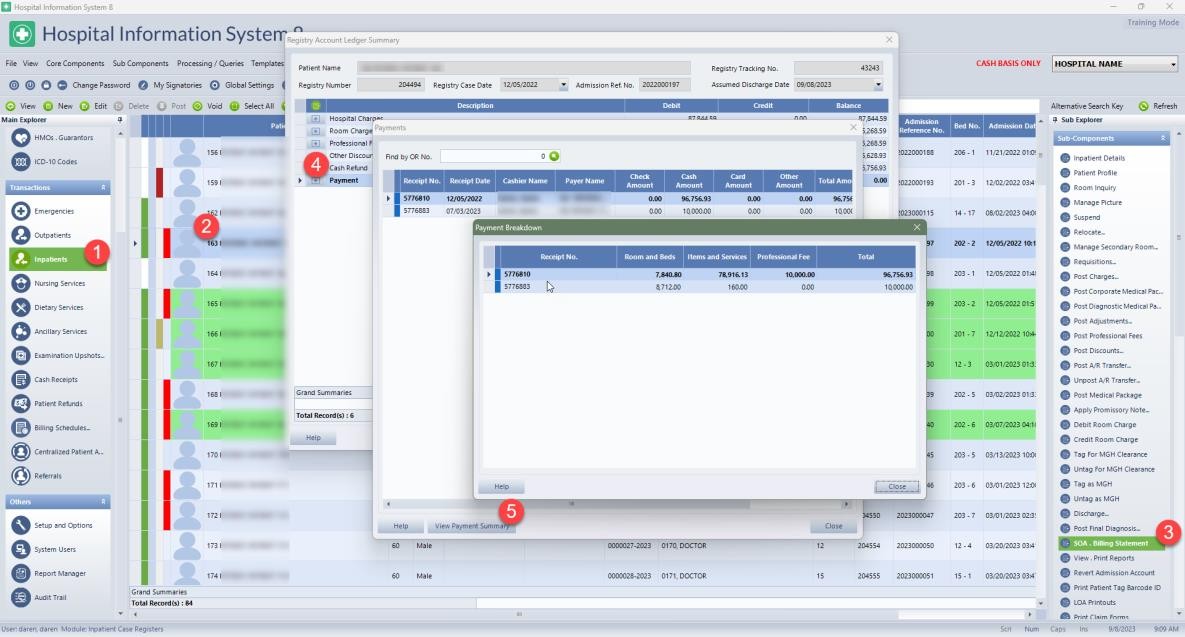Open the Assumed Discharge Date dropdown

[879, 85]
